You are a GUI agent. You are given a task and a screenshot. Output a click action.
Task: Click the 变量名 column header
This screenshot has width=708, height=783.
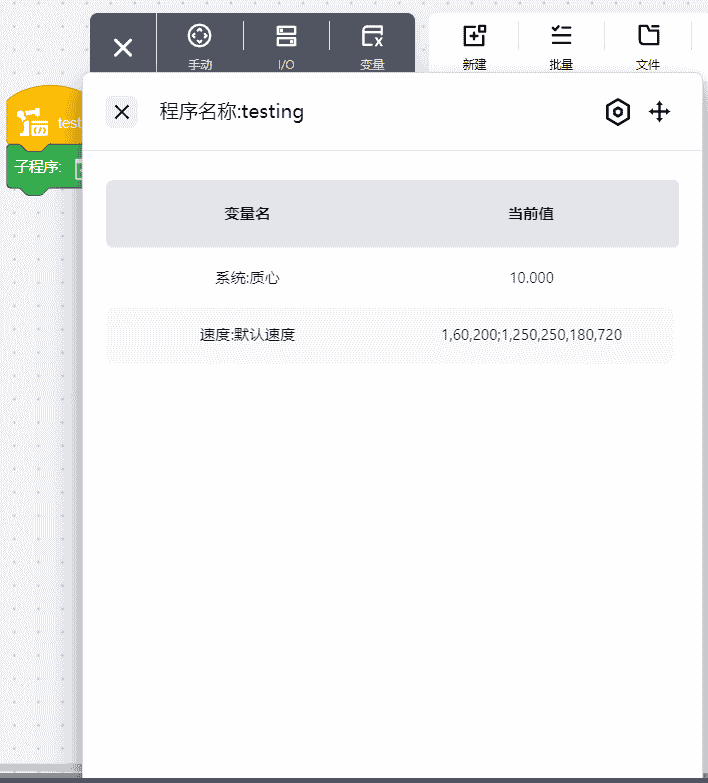pyautogui.click(x=247, y=214)
